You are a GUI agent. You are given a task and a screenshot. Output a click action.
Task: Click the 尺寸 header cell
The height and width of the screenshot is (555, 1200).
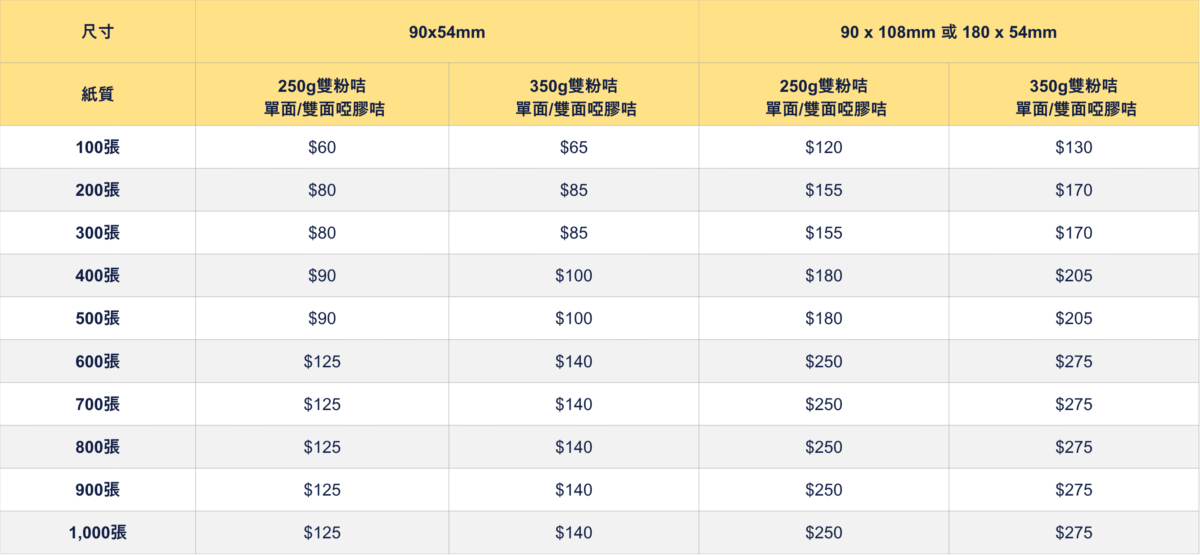click(97, 32)
